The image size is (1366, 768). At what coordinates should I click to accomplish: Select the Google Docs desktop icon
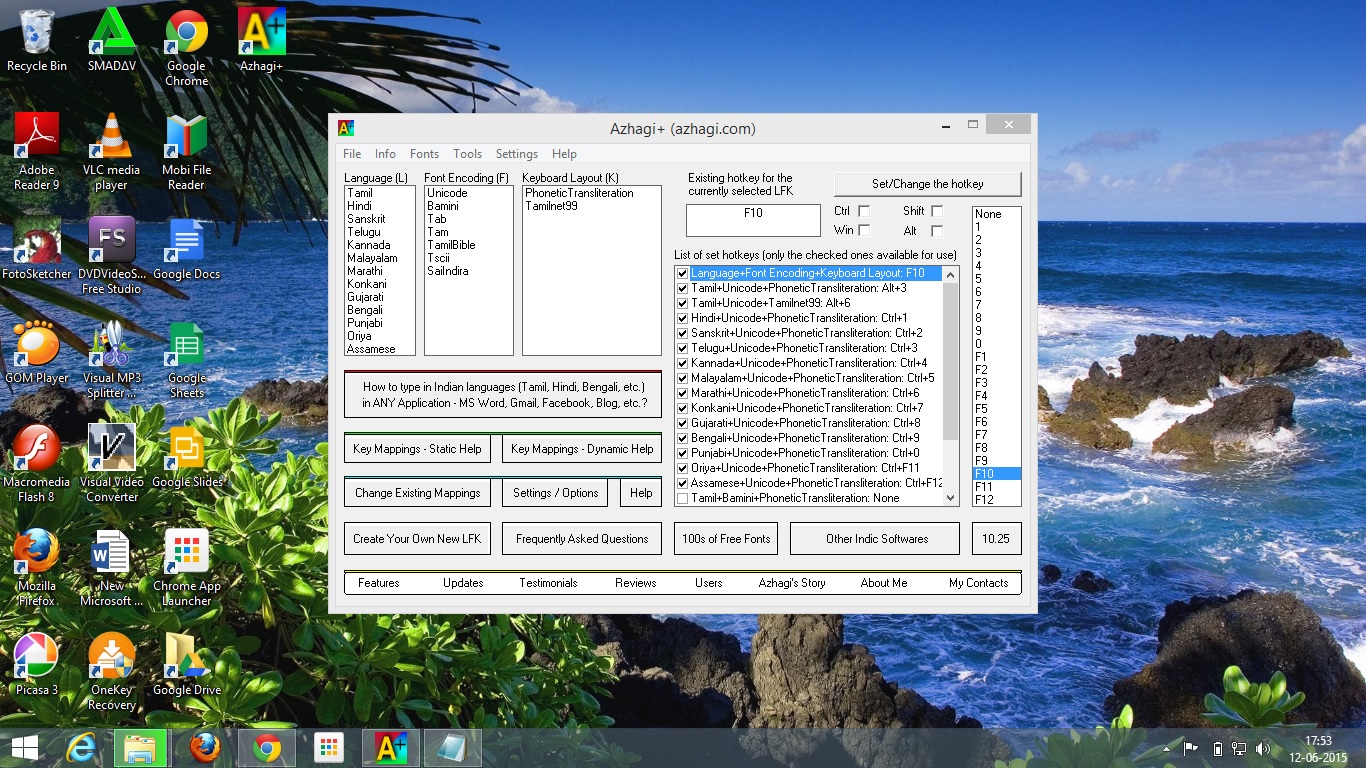[186, 249]
